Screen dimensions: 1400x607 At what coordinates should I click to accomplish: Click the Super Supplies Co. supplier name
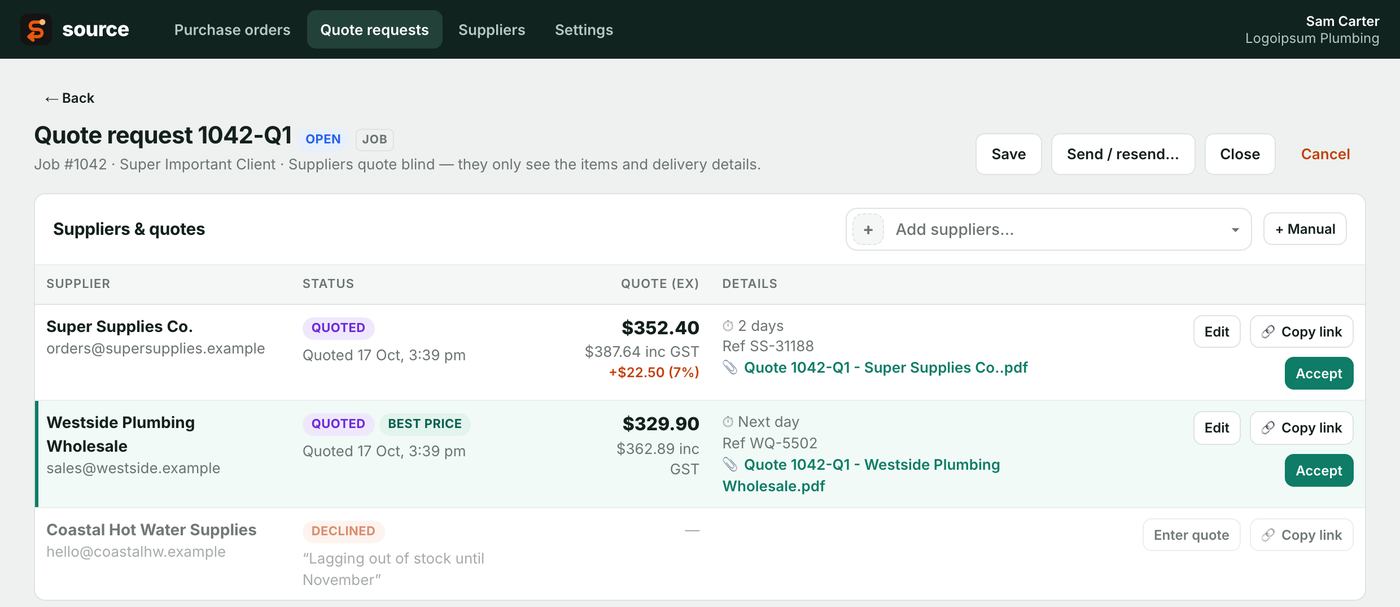119,326
